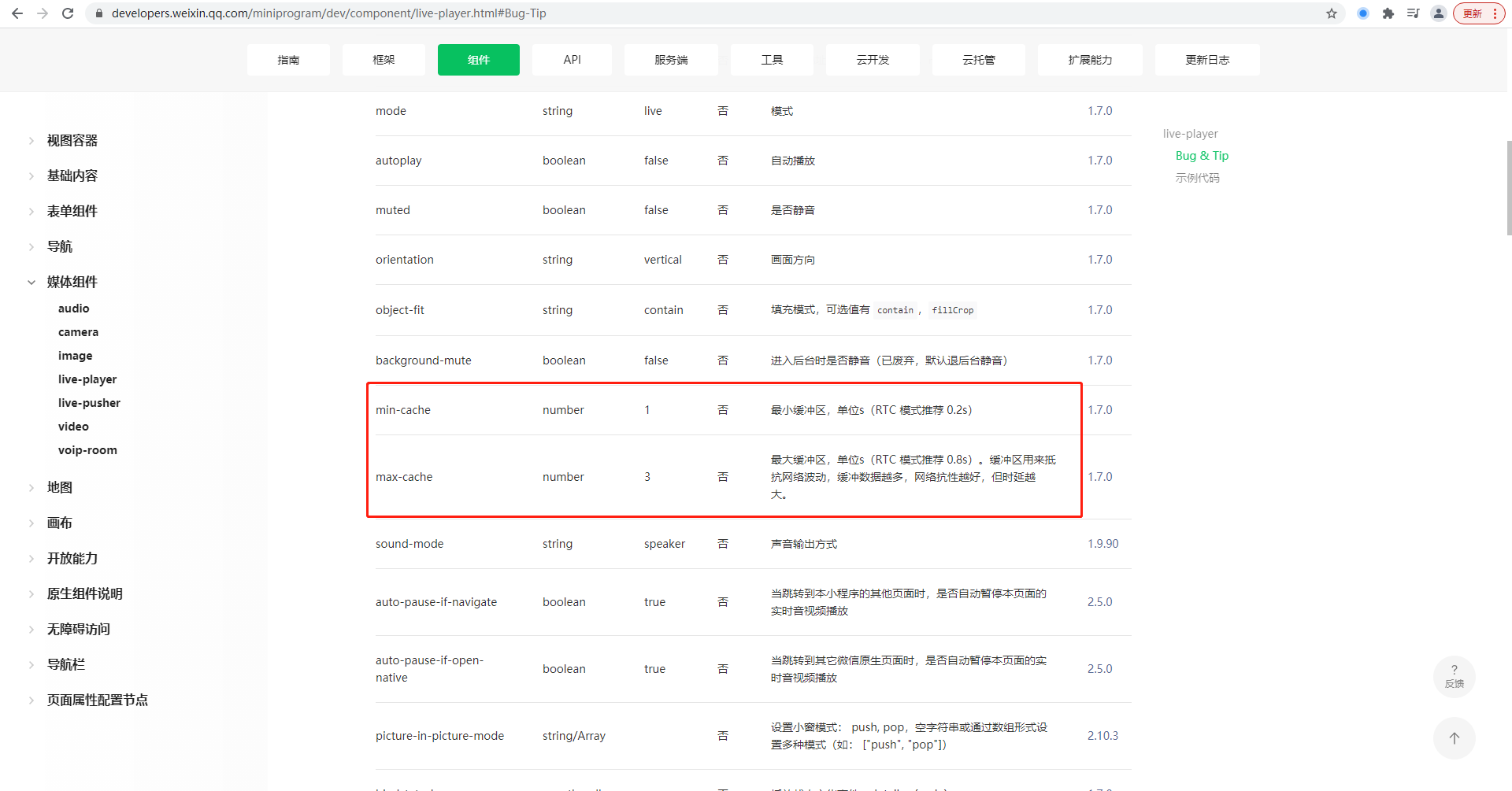Bookmark this page with the star
This screenshot has width=1512, height=791.
[1332, 13]
